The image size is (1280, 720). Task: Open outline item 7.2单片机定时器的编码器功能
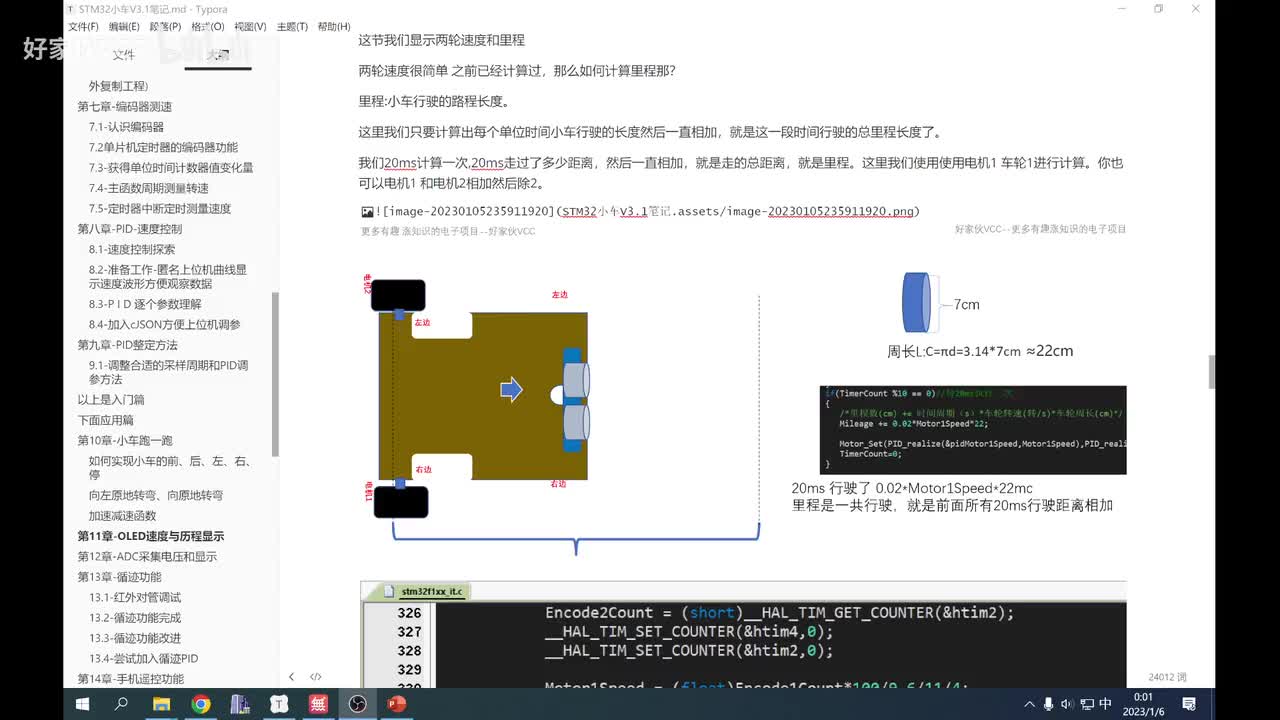(x=163, y=147)
